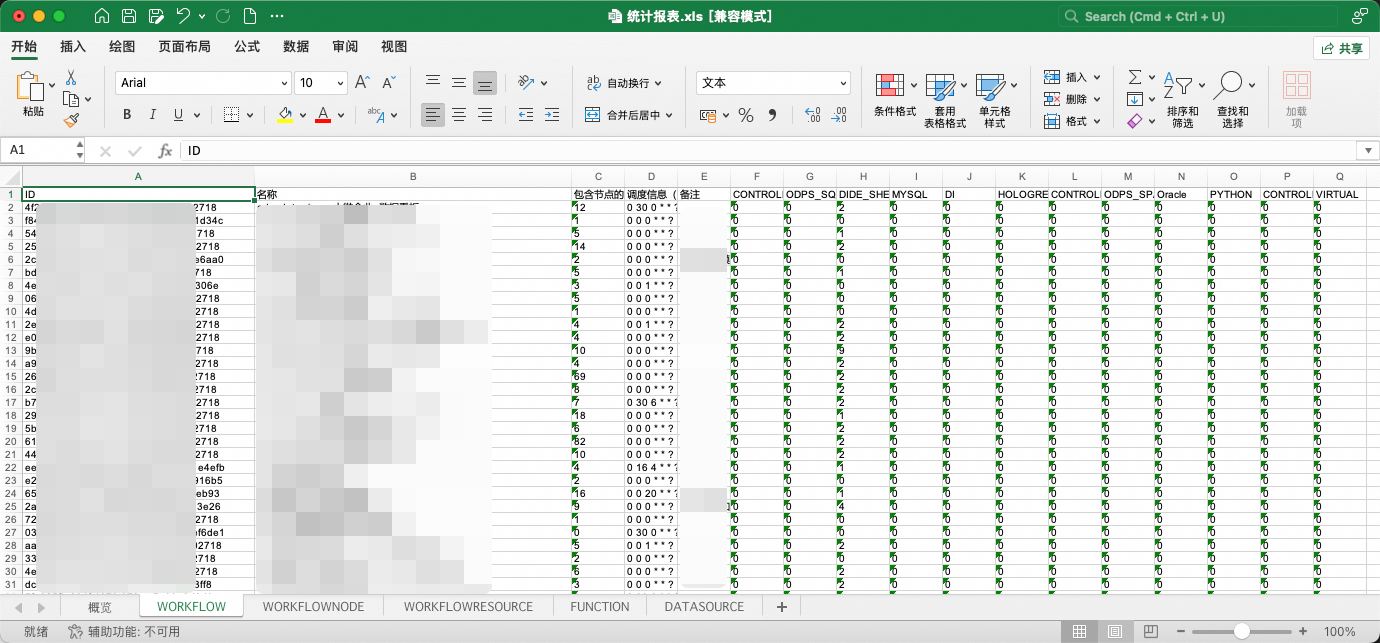Open the font size 10 dropdown

[338, 83]
